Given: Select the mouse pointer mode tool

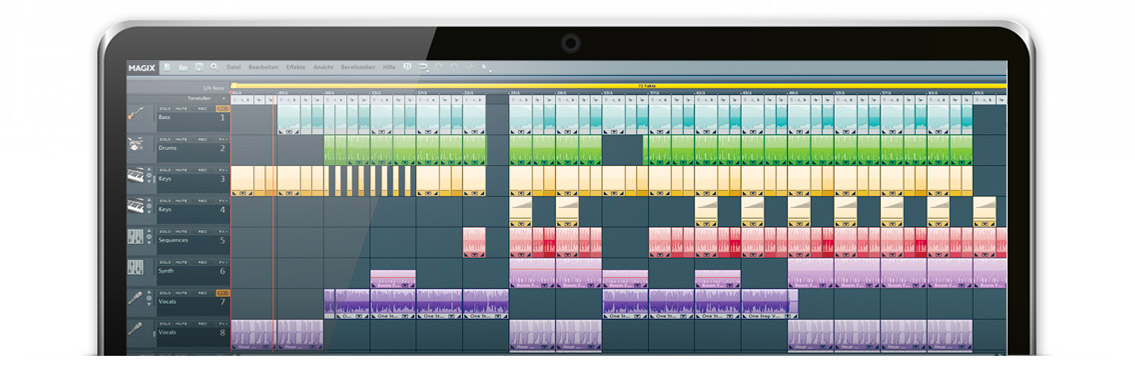Looking at the screenshot, I should click(x=486, y=68).
